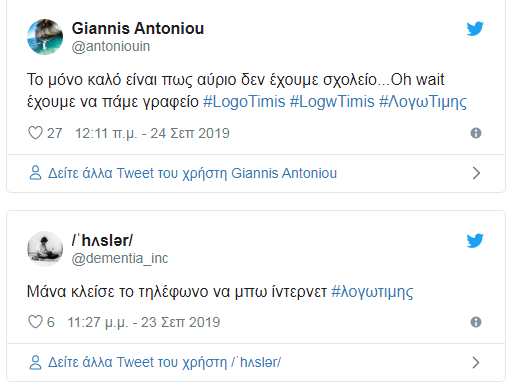Click person icon beside Giannis Antoniou's more tweets link
Viewport: 507px width, 386px height.
coord(35,173)
